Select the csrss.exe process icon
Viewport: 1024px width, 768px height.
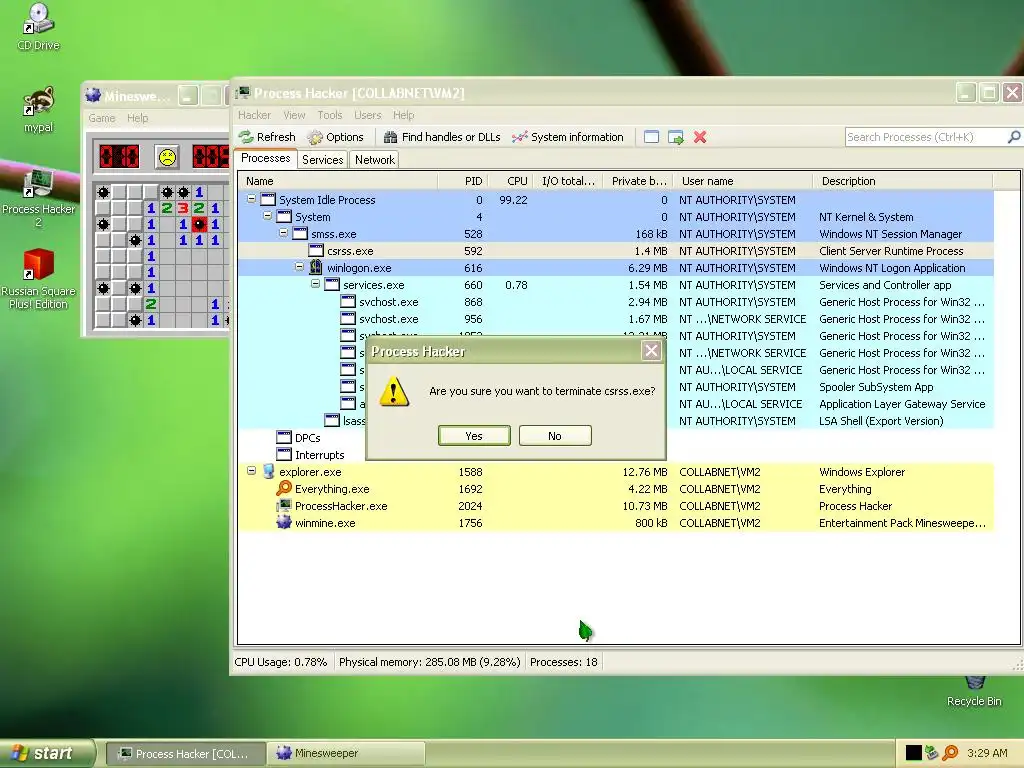316,251
